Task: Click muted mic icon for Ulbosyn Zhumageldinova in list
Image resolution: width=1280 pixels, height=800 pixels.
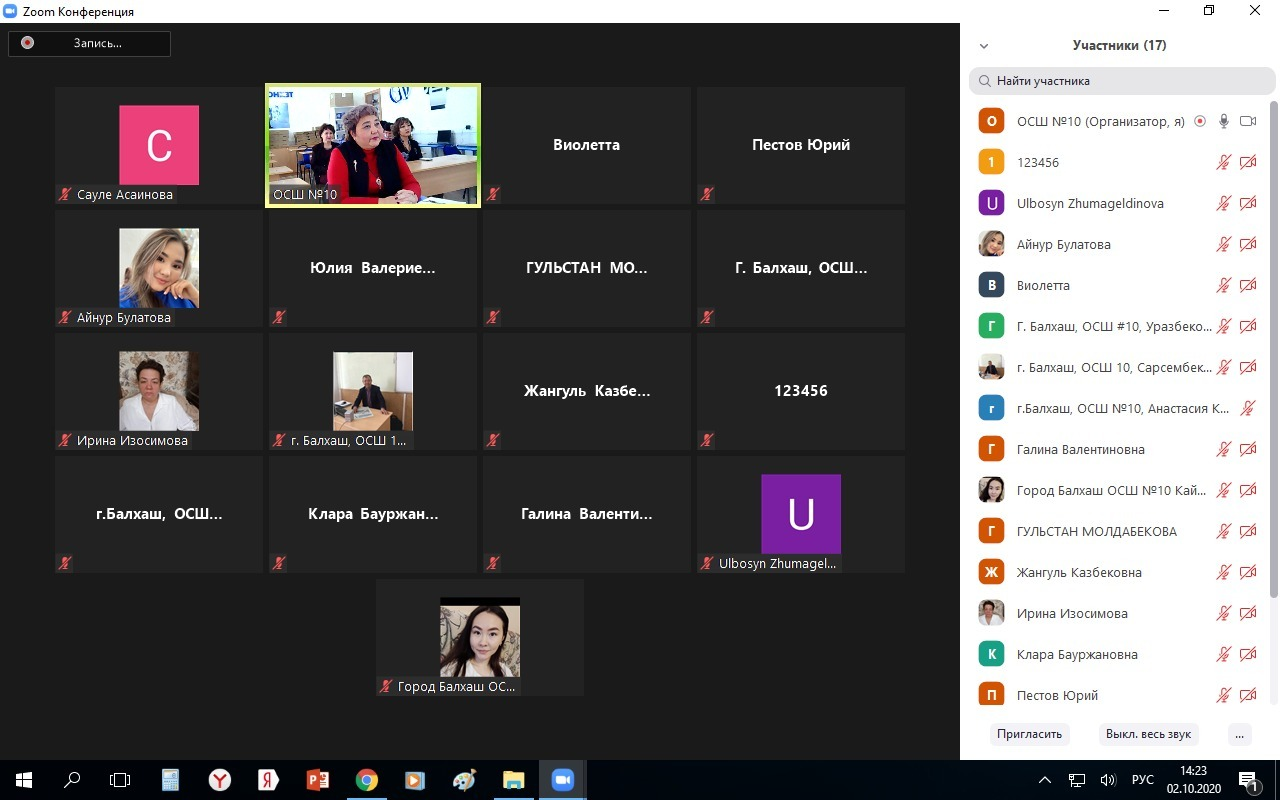Action: [1223, 203]
